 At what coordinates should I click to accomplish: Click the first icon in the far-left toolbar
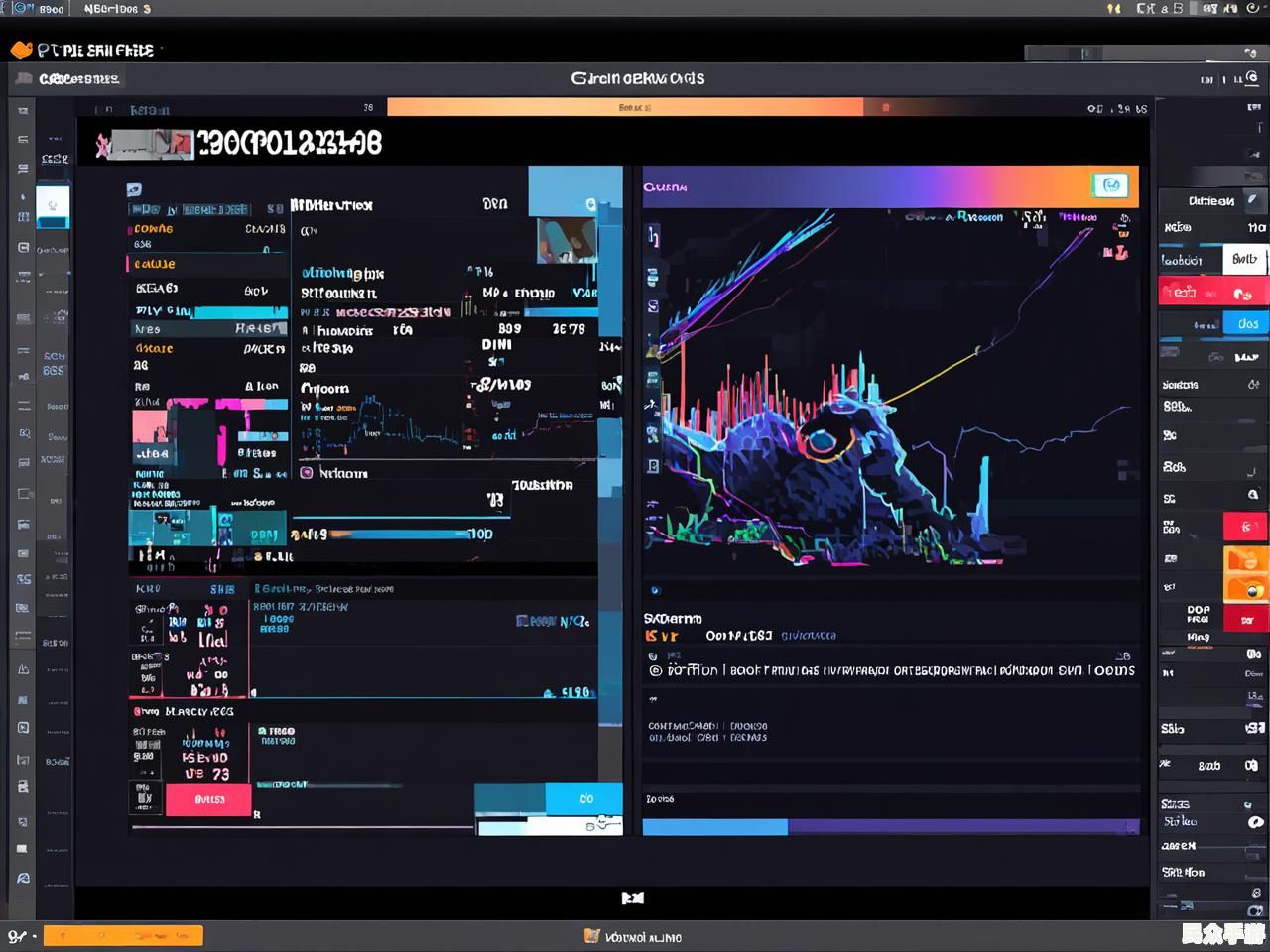coord(22,111)
